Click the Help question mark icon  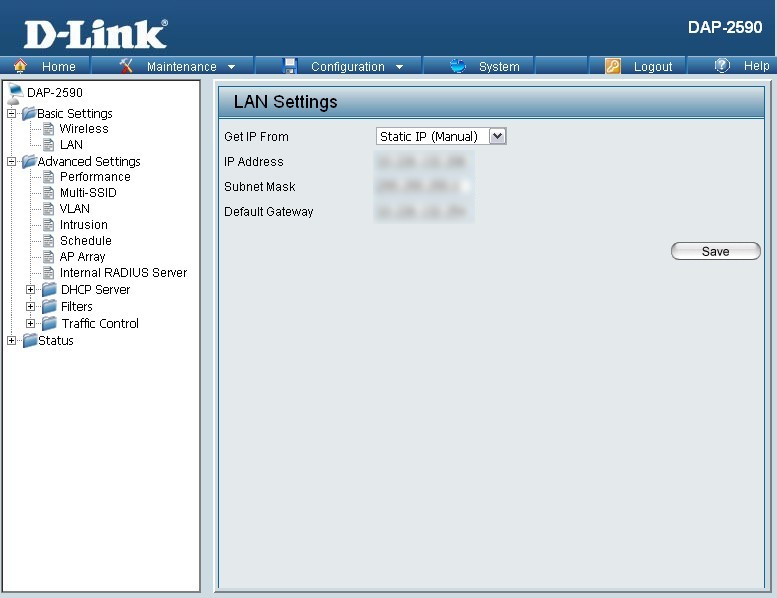point(722,65)
